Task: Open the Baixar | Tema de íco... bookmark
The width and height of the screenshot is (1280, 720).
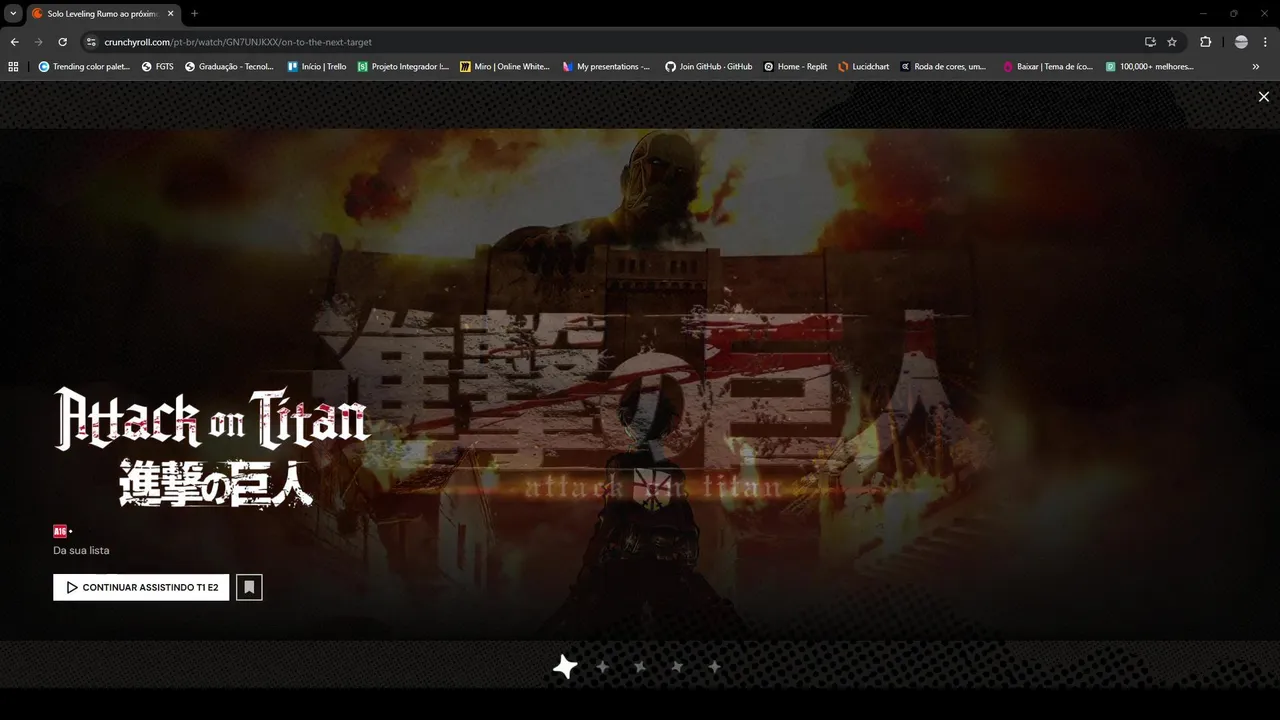Action: 1048,67
